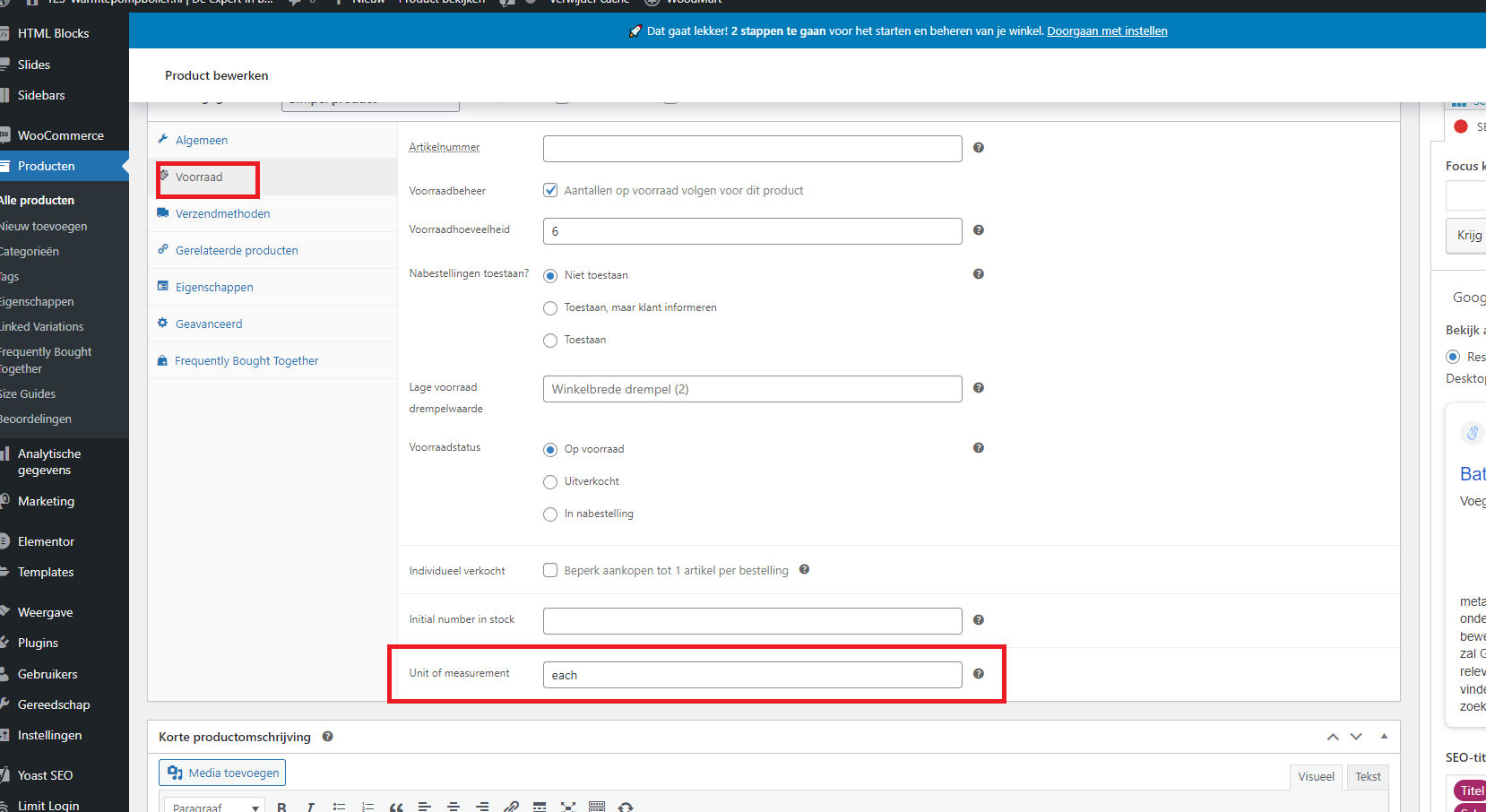Screen dimensions: 1486x812
Task: Align text left in the editor
Action: (425, 807)
